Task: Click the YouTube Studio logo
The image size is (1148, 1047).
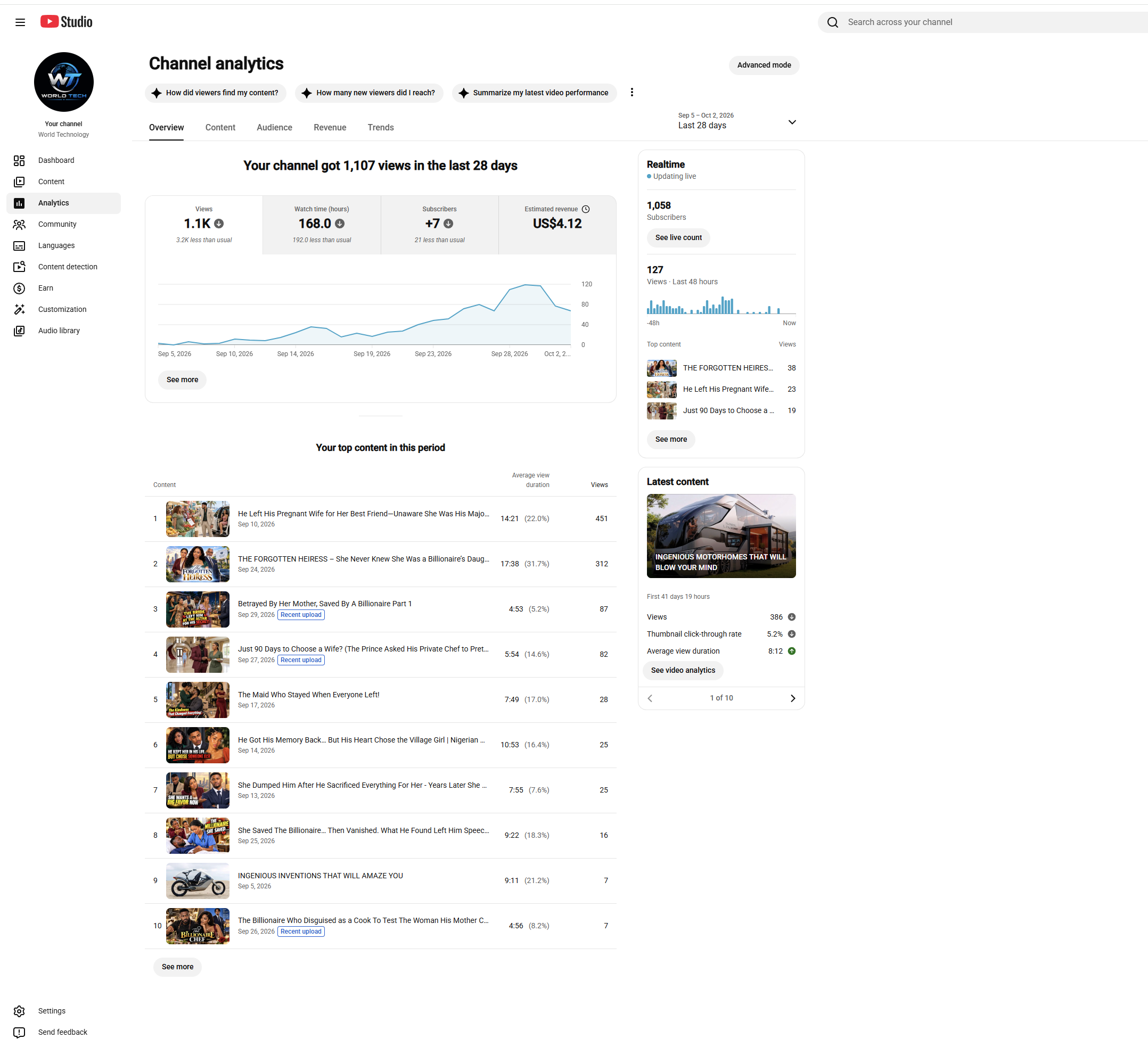Action: tap(66, 22)
